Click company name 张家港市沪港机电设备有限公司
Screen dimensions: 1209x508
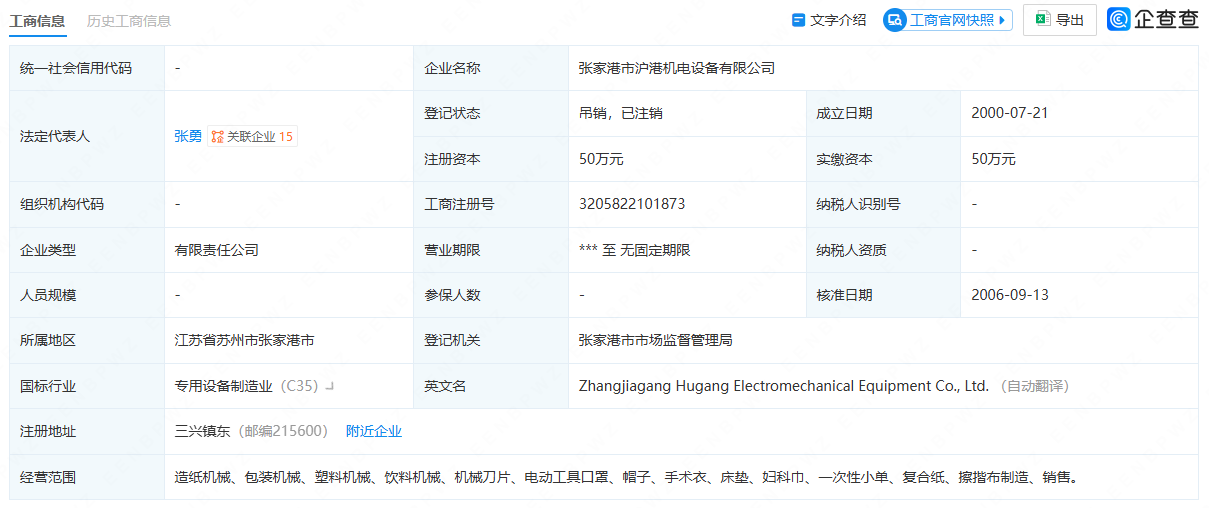[x=676, y=68]
